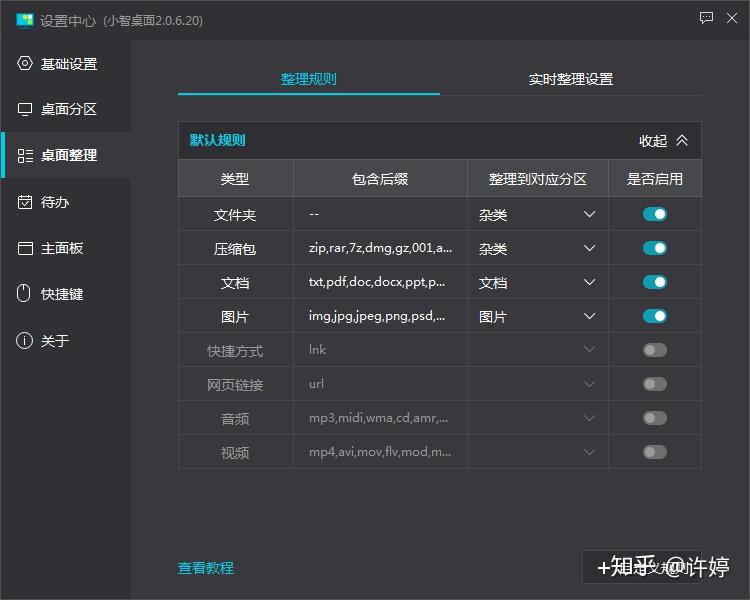Click the 包含后缀 column header
The height and width of the screenshot is (600, 750).
coord(380,179)
